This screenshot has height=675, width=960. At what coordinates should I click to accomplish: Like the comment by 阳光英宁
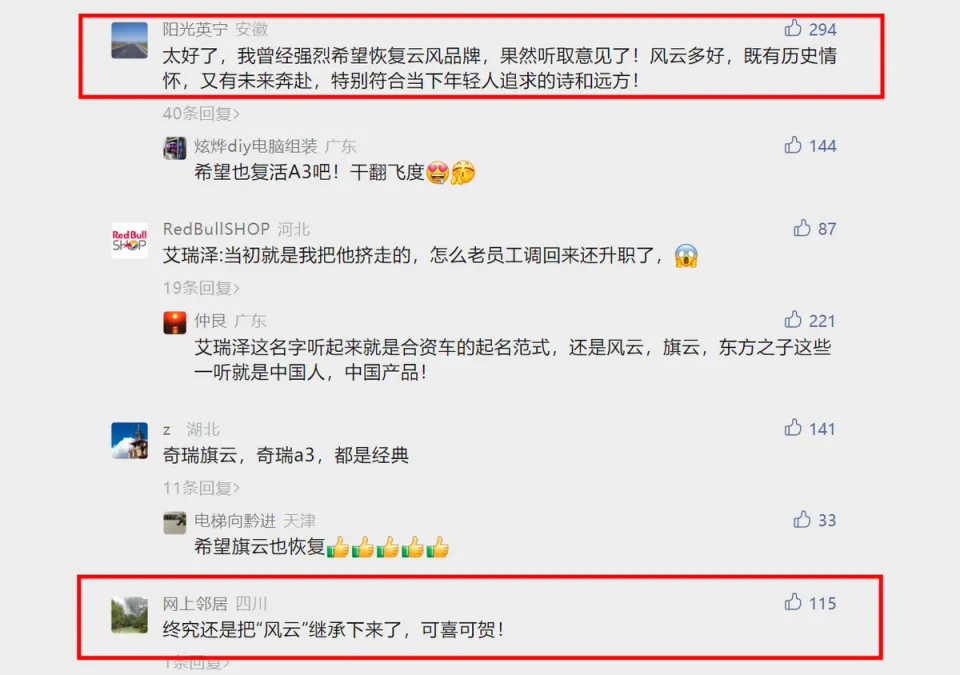(x=793, y=28)
